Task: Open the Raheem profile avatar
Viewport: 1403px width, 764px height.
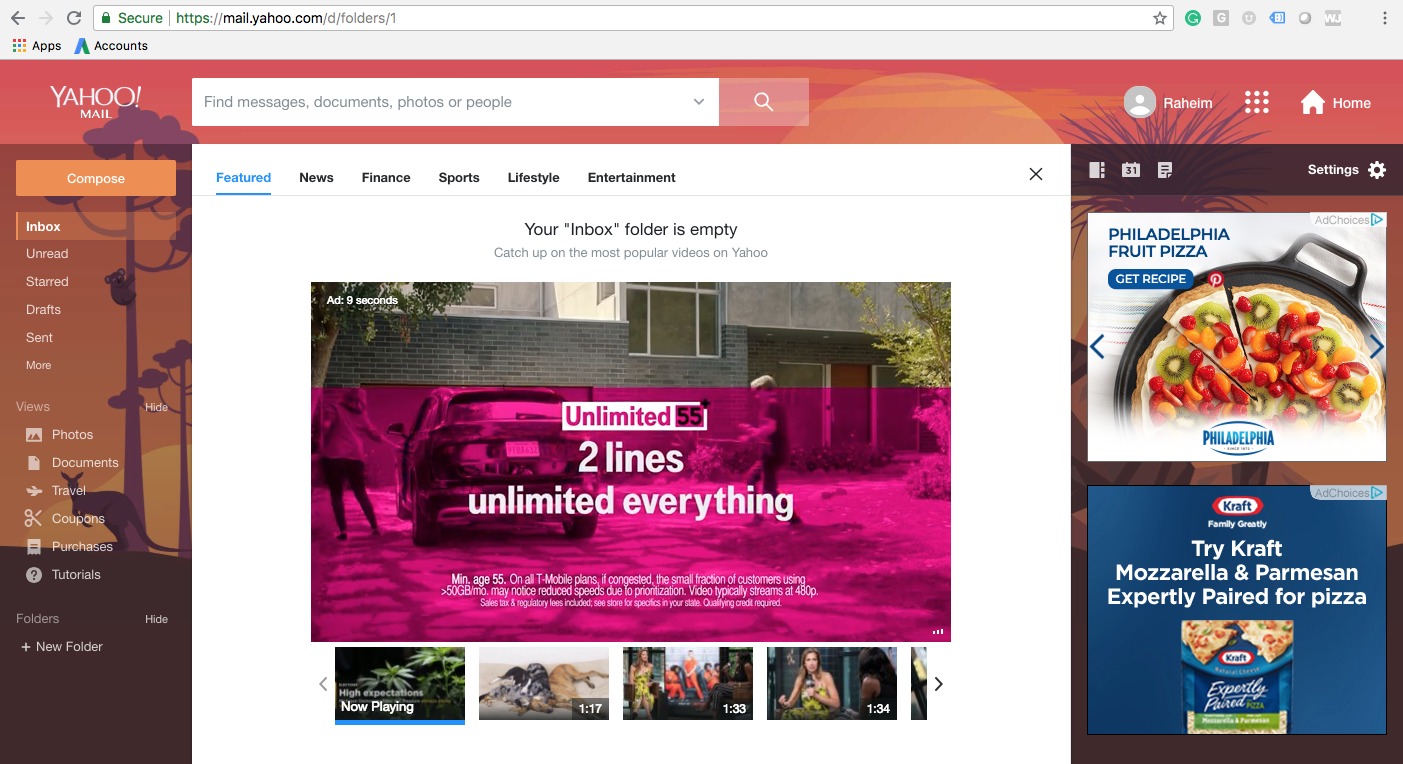Action: tap(1140, 102)
